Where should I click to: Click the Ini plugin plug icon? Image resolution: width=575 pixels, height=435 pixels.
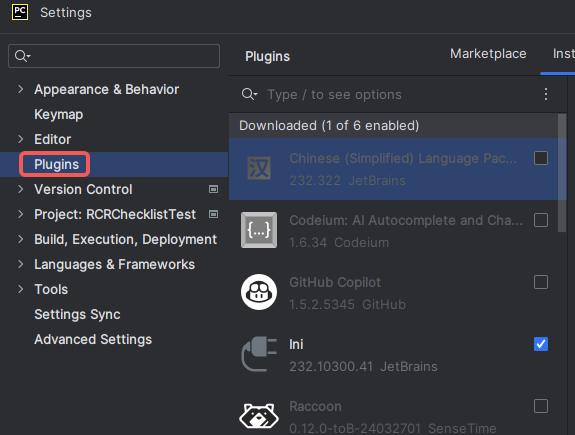pyautogui.click(x=259, y=354)
